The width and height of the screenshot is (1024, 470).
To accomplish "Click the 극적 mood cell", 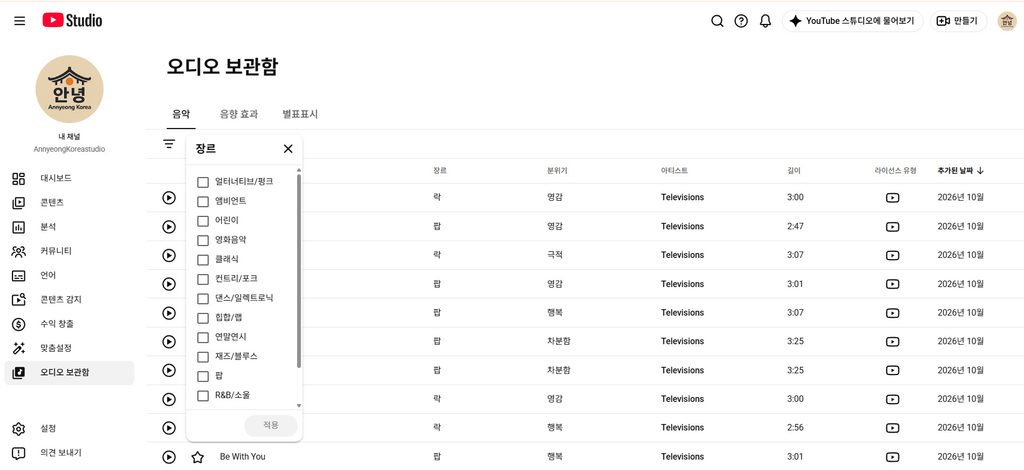I will click(554, 255).
